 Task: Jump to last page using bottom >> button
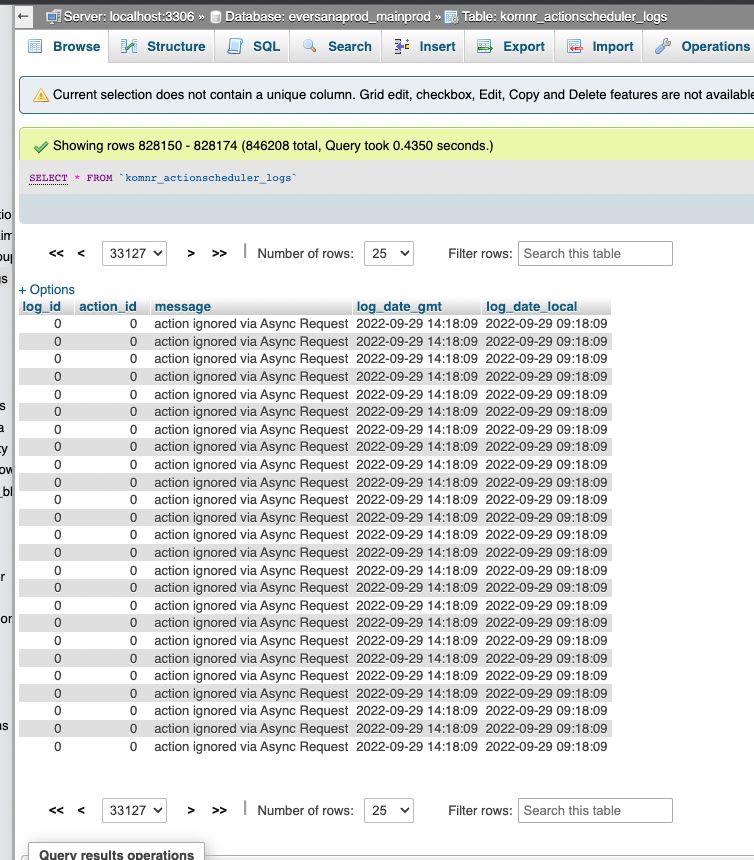point(219,810)
